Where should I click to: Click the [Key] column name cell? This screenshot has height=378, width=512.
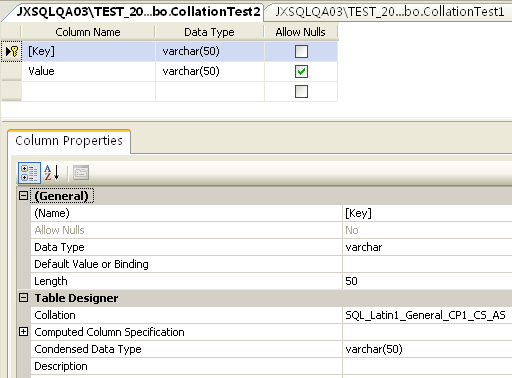[88, 51]
